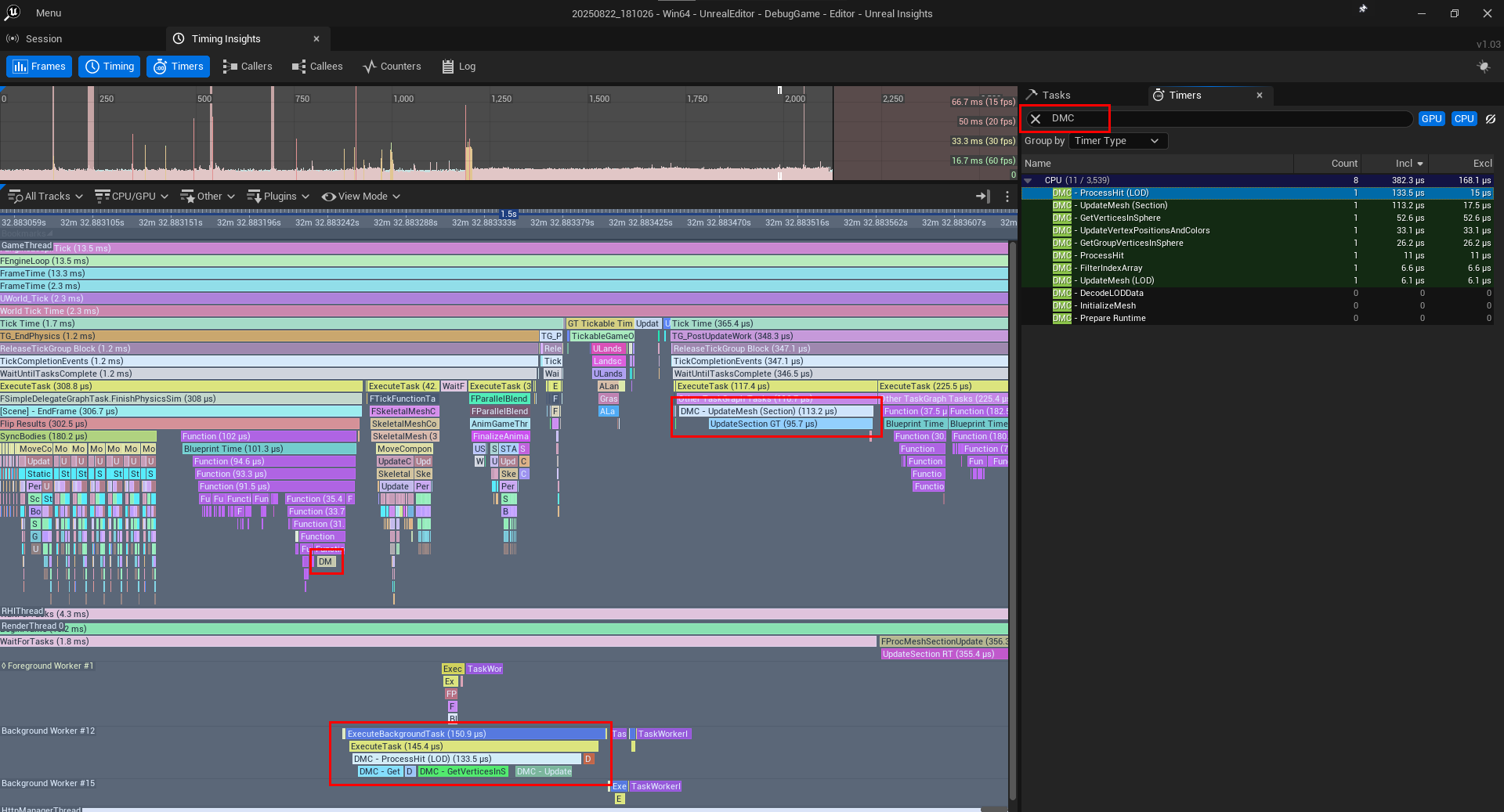Toggle the Timing panel button

point(110,67)
